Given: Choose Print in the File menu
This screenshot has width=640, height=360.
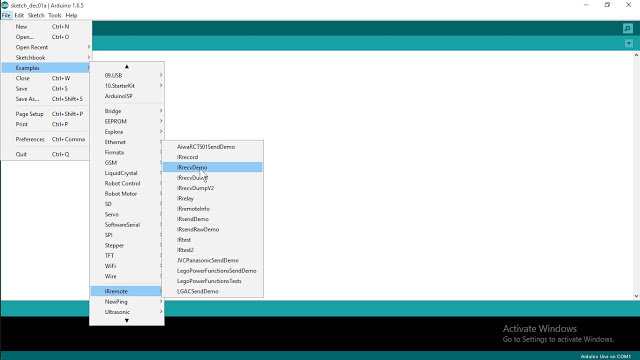Looking at the screenshot, I should 46,124.
